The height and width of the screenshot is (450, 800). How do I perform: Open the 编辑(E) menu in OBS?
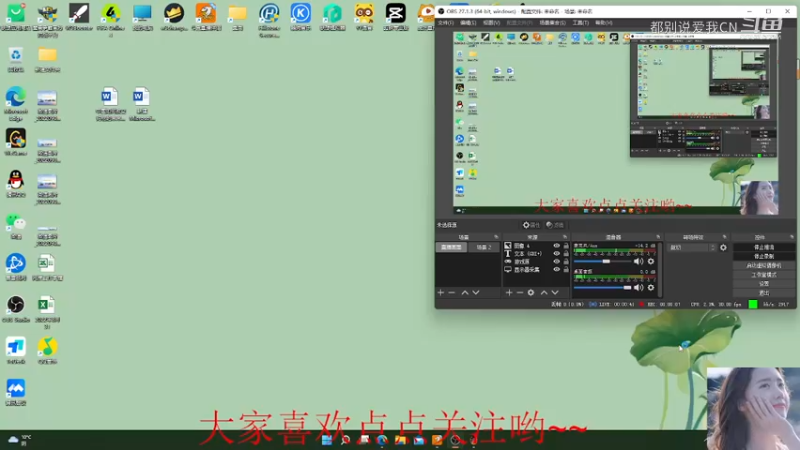(x=468, y=23)
